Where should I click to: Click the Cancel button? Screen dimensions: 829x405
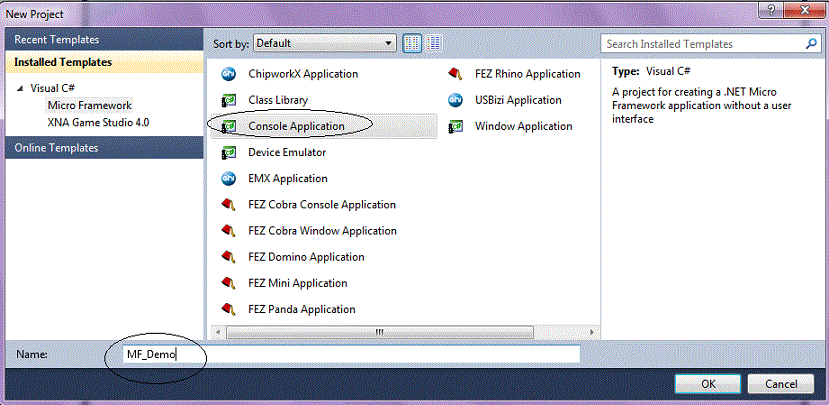780,384
